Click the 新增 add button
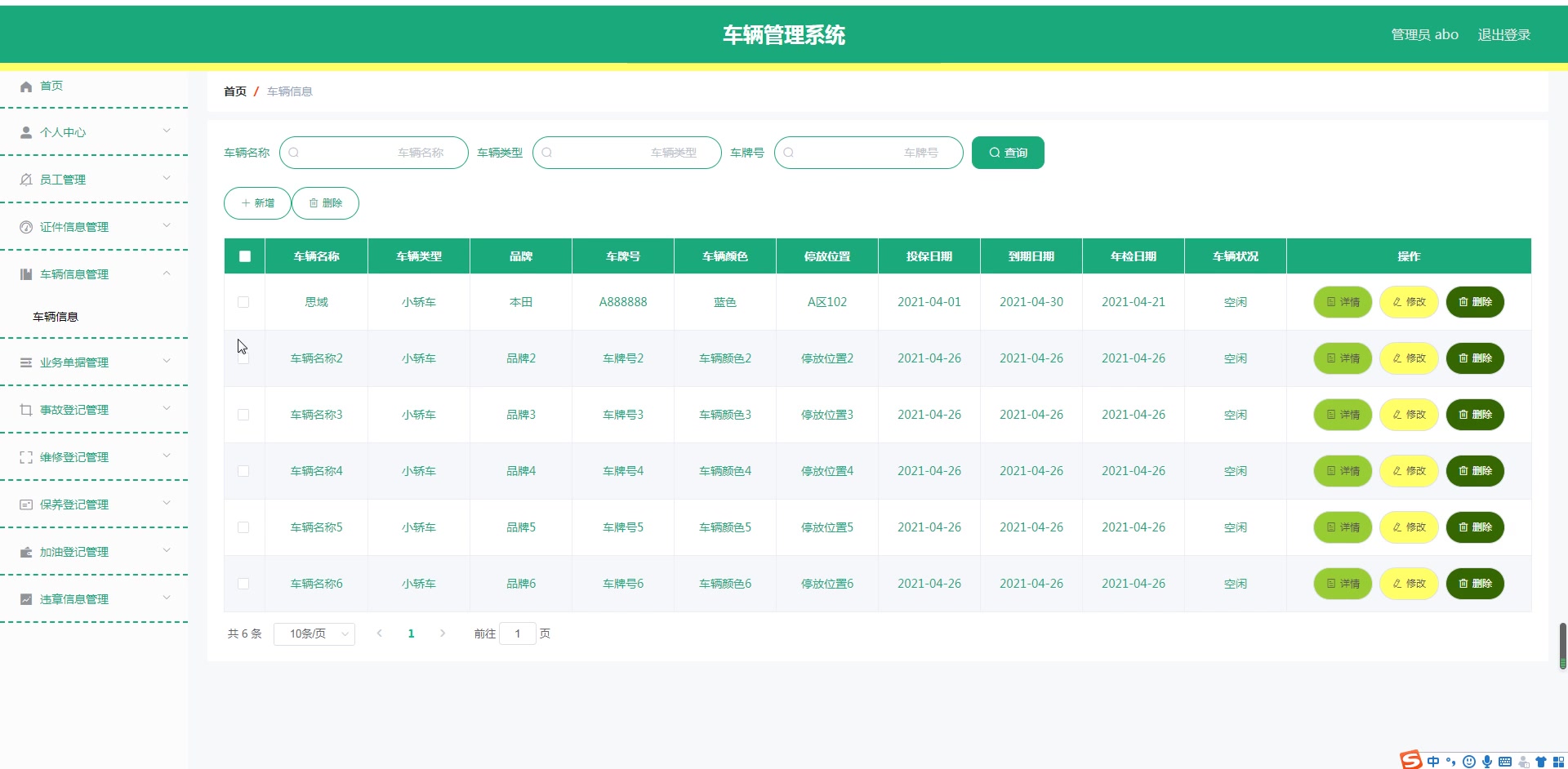Image resolution: width=1568 pixels, height=769 pixels. click(x=257, y=203)
